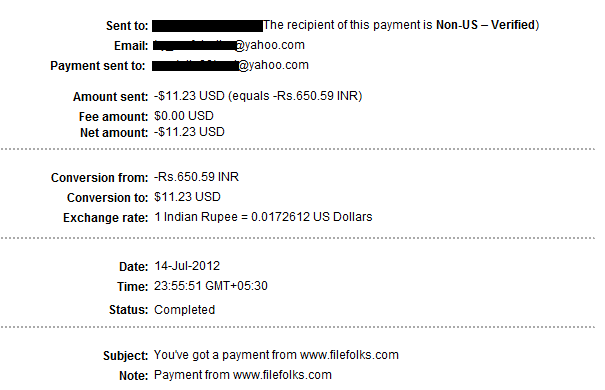Screen dimensions: 605x390
Task: Click the redacted Sent to recipient name
Action: pos(207,26)
